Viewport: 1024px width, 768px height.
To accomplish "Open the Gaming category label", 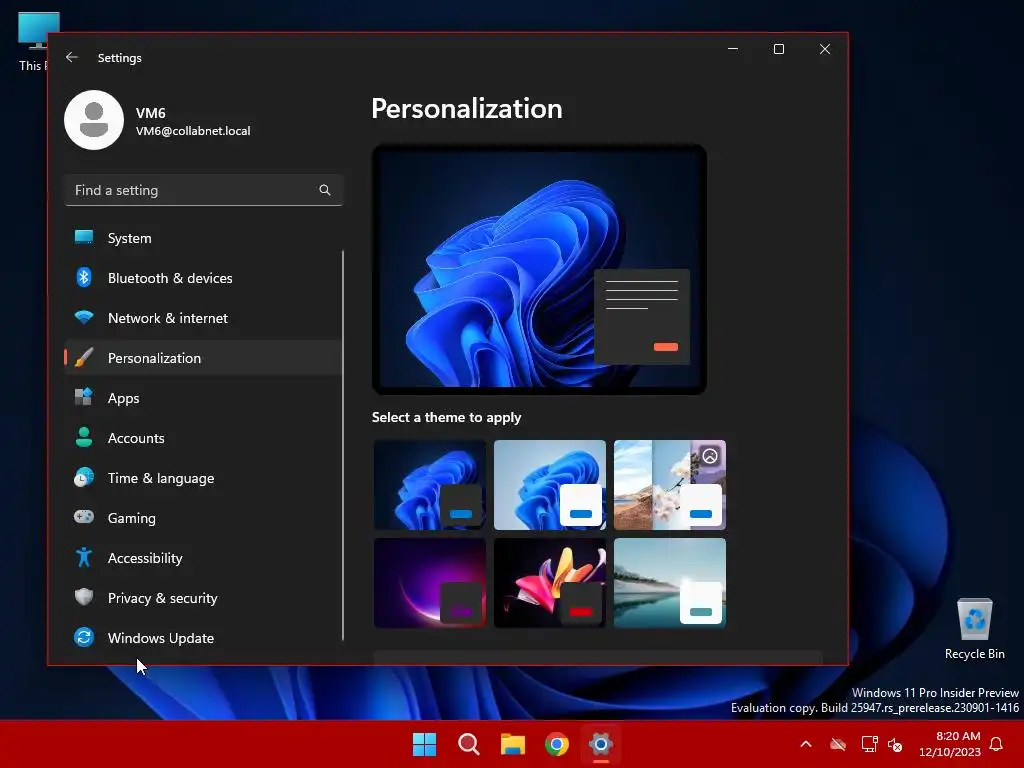I will coord(131,519).
